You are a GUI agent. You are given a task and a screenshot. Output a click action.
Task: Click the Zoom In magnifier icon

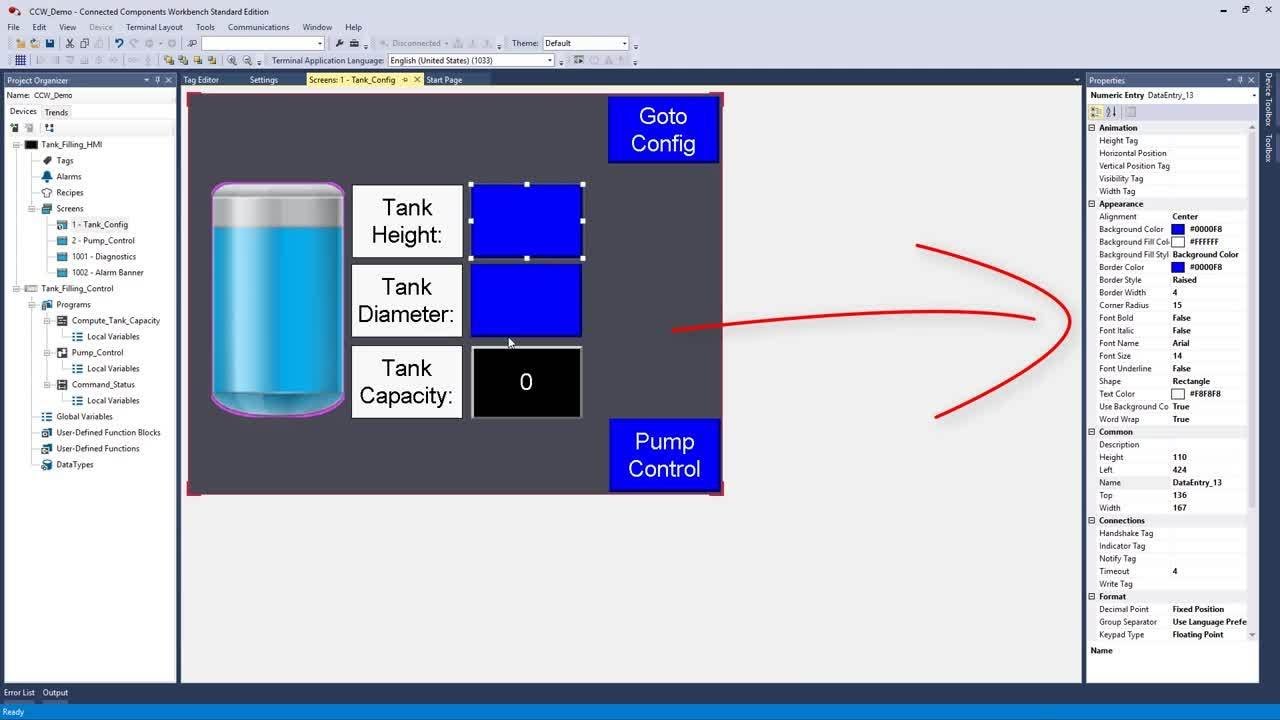pyautogui.click(x=232, y=60)
